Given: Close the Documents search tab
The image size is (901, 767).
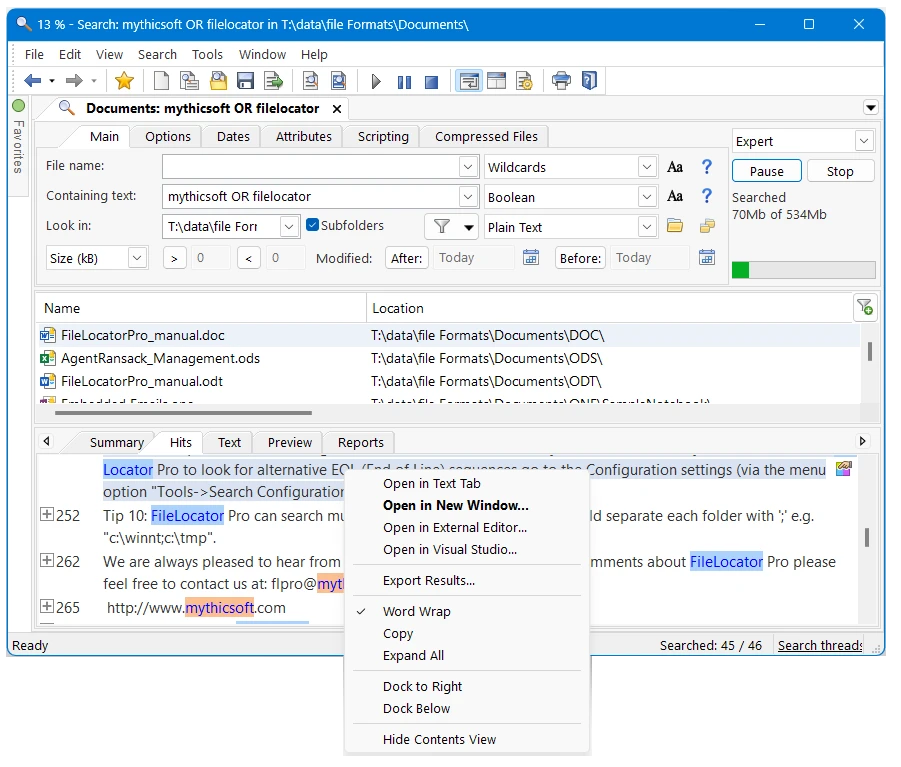Looking at the screenshot, I should click(337, 109).
